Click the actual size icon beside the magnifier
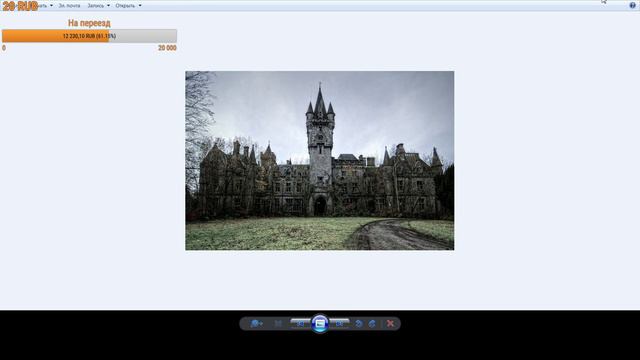The image size is (640, 360). [278, 324]
